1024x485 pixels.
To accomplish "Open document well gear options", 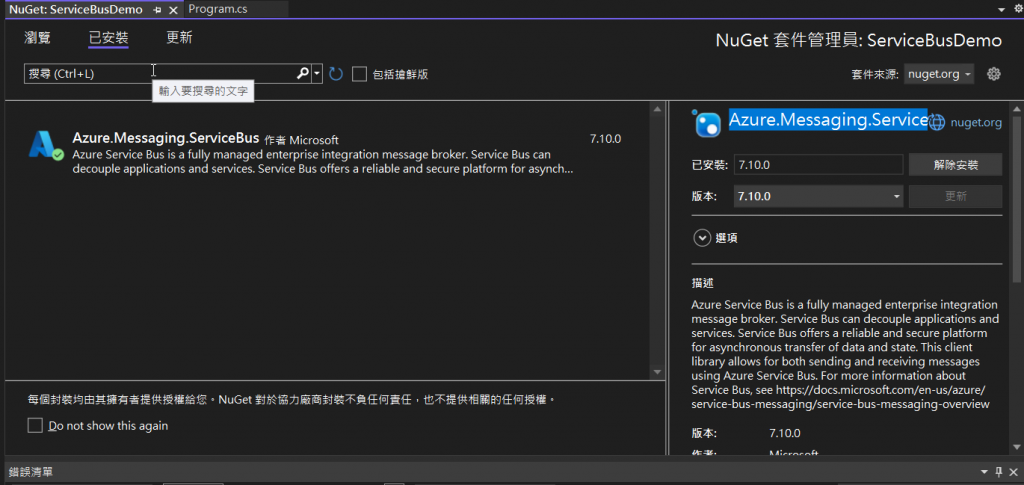I will click(x=1018, y=10).
